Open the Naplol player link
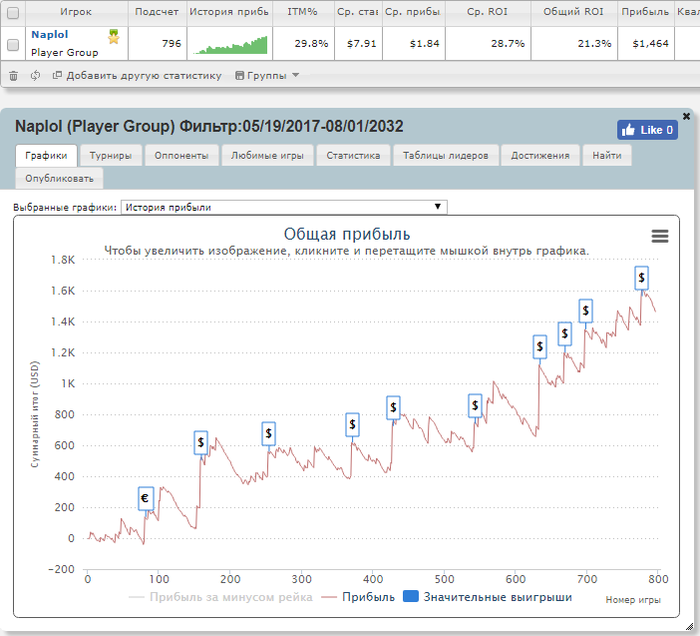The width and height of the screenshot is (700, 636). (x=50, y=34)
